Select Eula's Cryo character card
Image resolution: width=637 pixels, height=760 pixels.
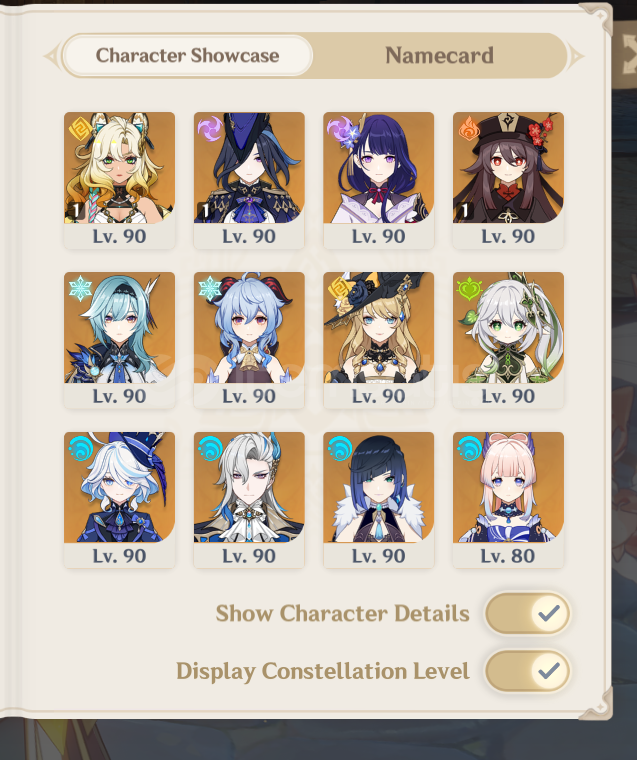pyautogui.click(x=120, y=340)
